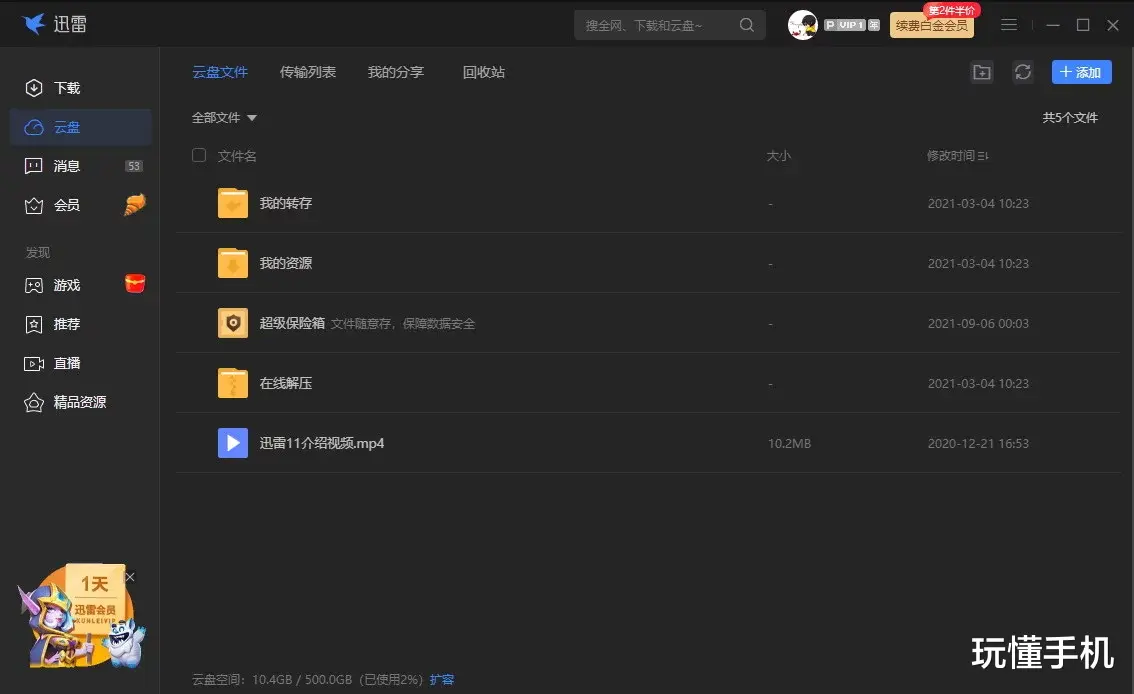Play the 迅雷11介绍视频.mp4 file

pyautogui.click(x=320, y=443)
